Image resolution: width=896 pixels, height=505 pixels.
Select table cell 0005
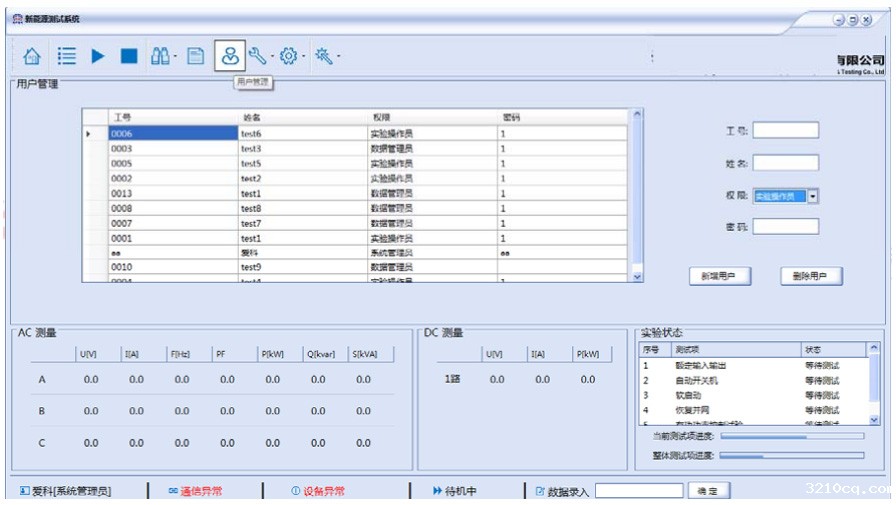pyautogui.click(x=173, y=163)
